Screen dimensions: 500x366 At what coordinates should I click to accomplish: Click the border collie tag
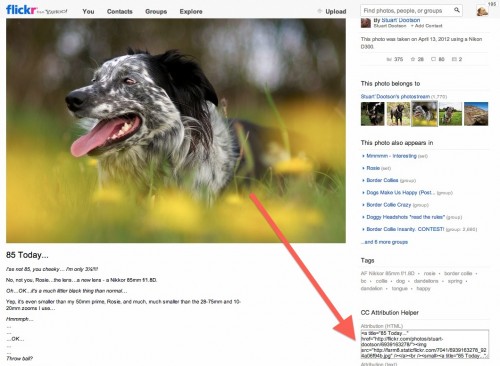tap(458, 273)
